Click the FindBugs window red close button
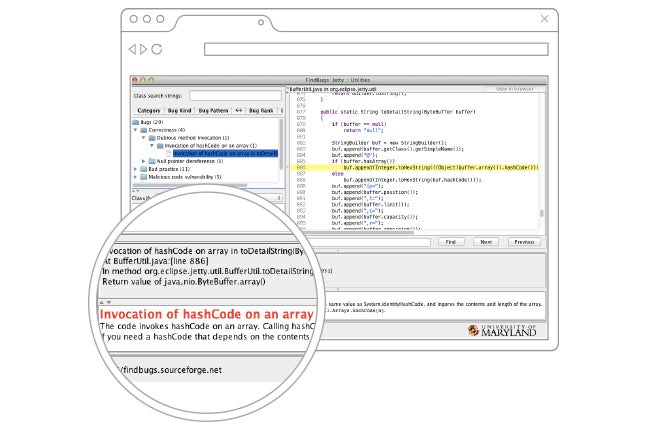Screen dimensions: 650x429 tap(135, 80)
